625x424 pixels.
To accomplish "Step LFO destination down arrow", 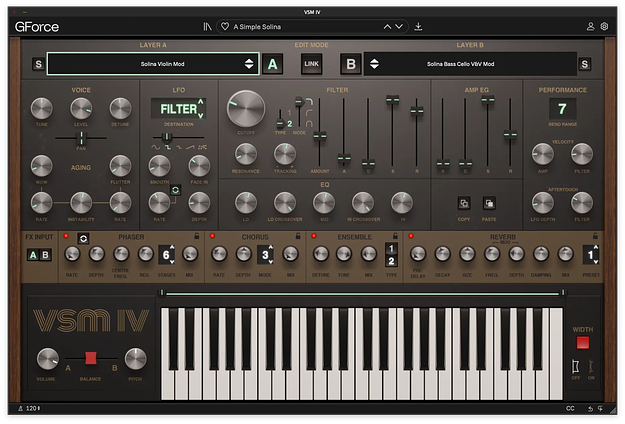I will click(x=200, y=116).
